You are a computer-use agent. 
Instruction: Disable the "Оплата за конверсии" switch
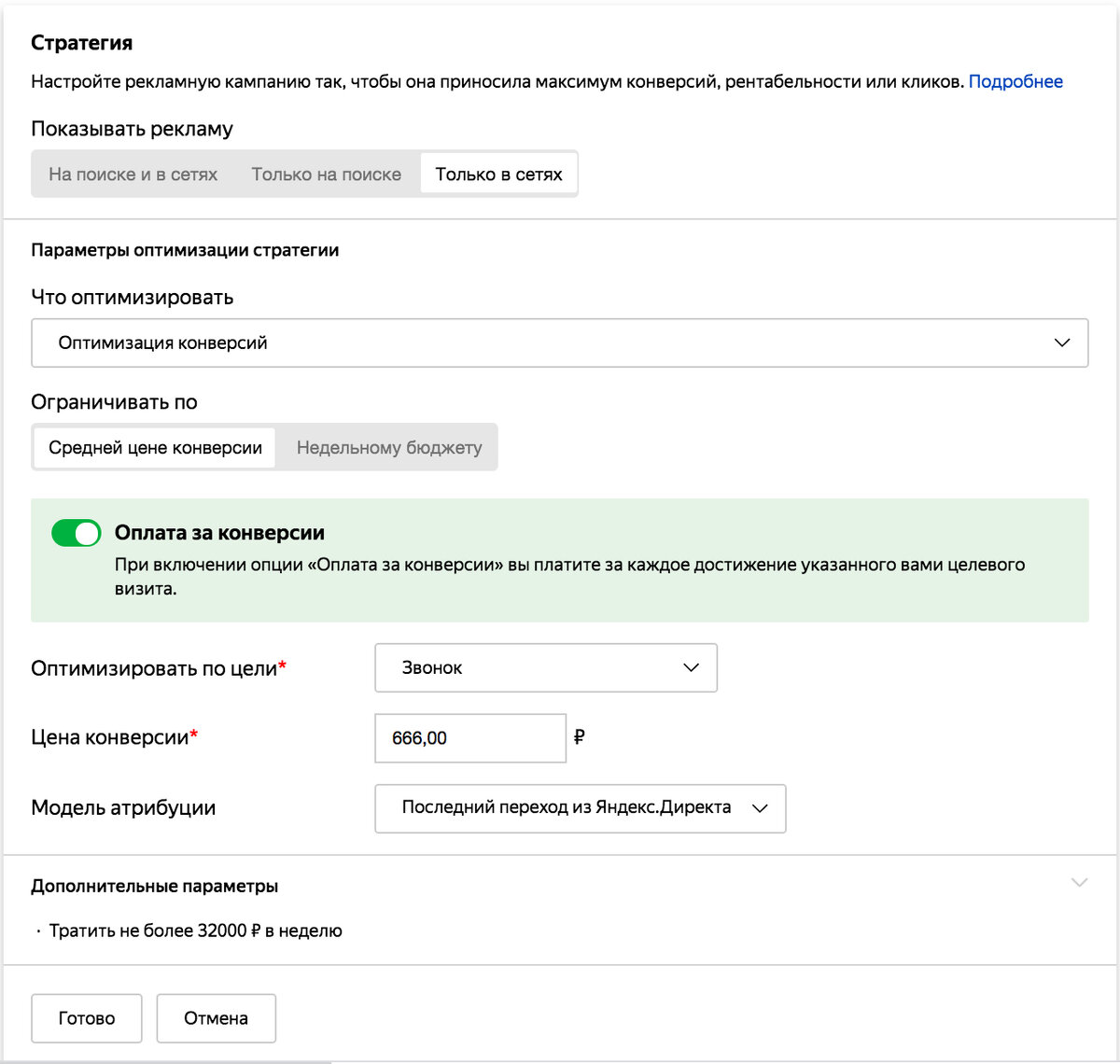(76, 533)
